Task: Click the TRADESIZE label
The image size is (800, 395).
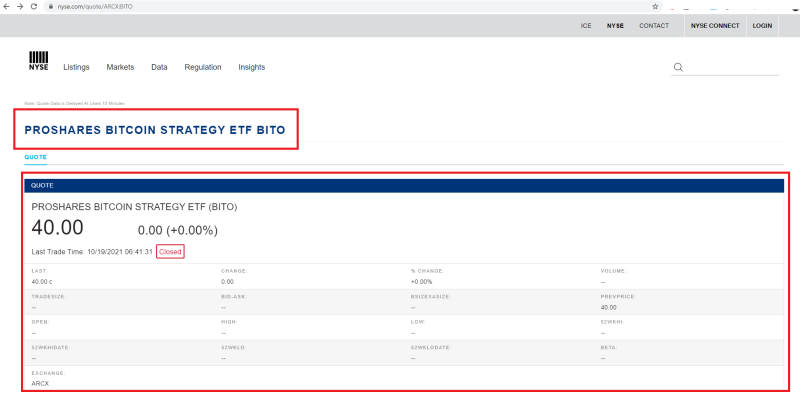Action: coord(49,297)
